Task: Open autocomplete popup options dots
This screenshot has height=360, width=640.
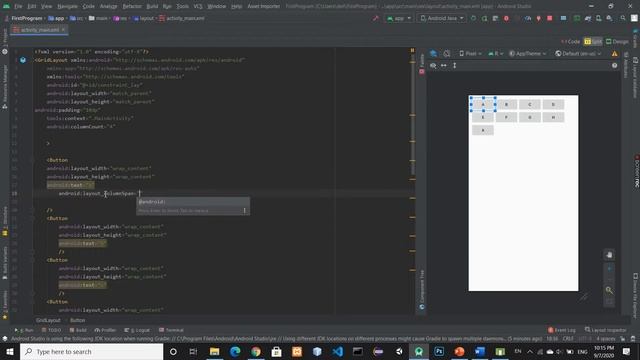Action: pyautogui.click(x=244, y=211)
